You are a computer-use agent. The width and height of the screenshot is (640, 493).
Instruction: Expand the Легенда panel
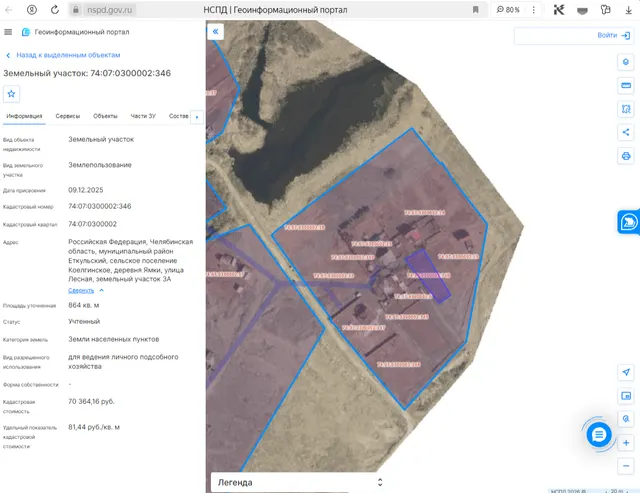tap(299, 482)
